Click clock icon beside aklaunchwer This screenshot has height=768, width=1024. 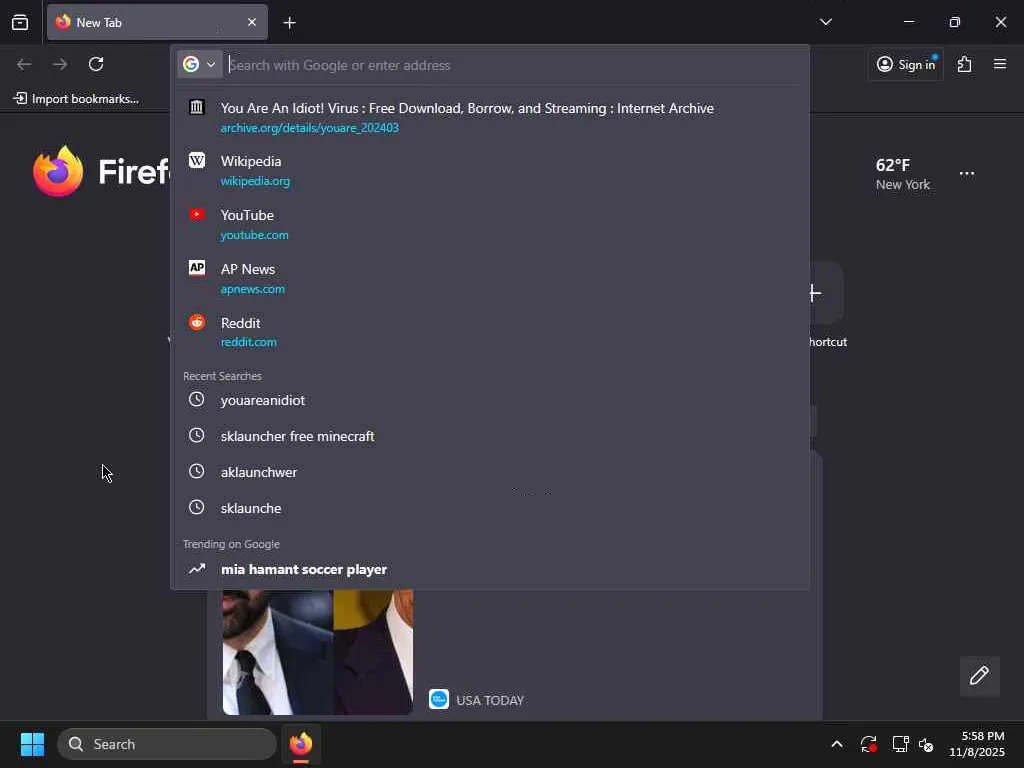click(197, 471)
